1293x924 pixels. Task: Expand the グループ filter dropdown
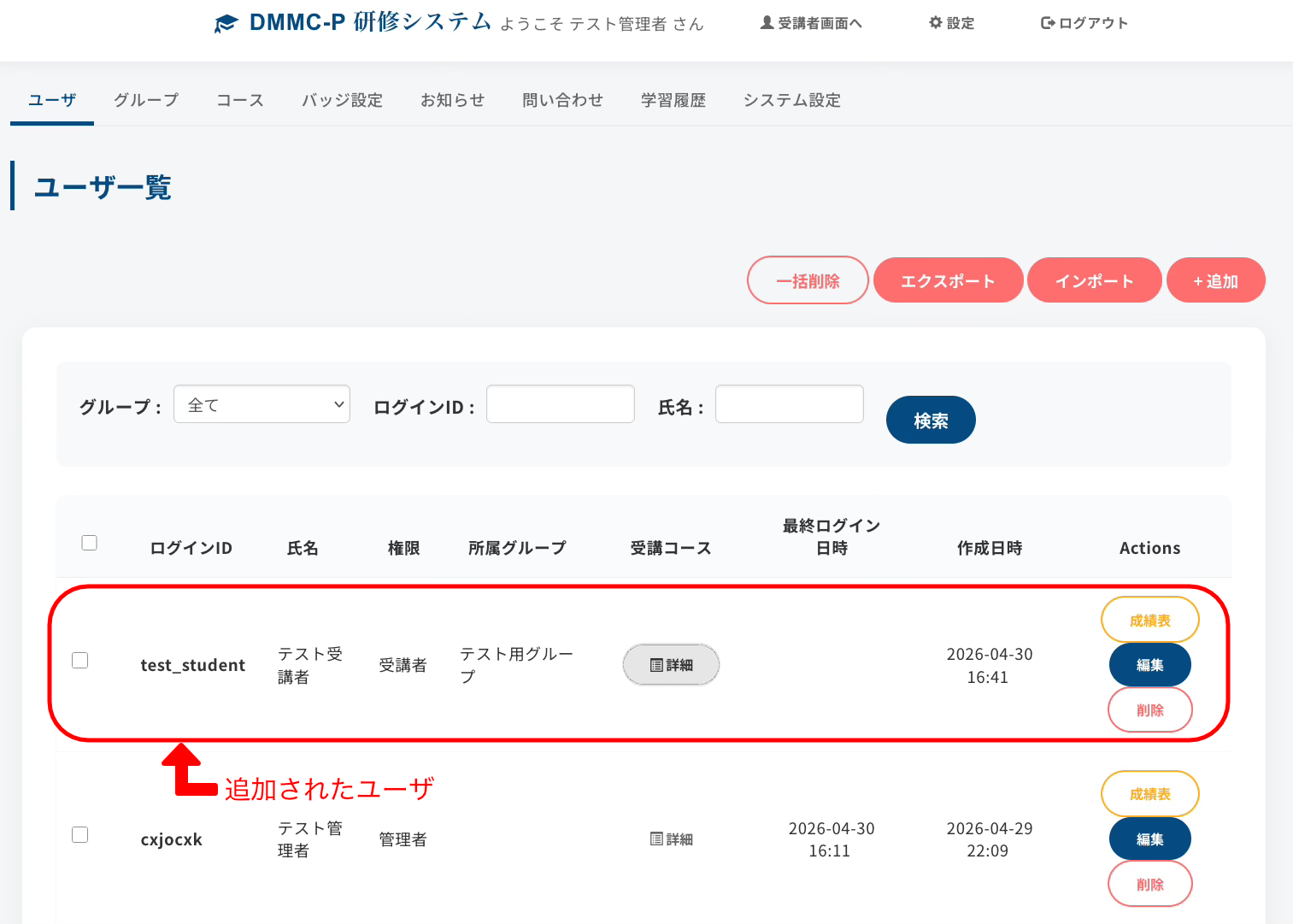tap(262, 404)
